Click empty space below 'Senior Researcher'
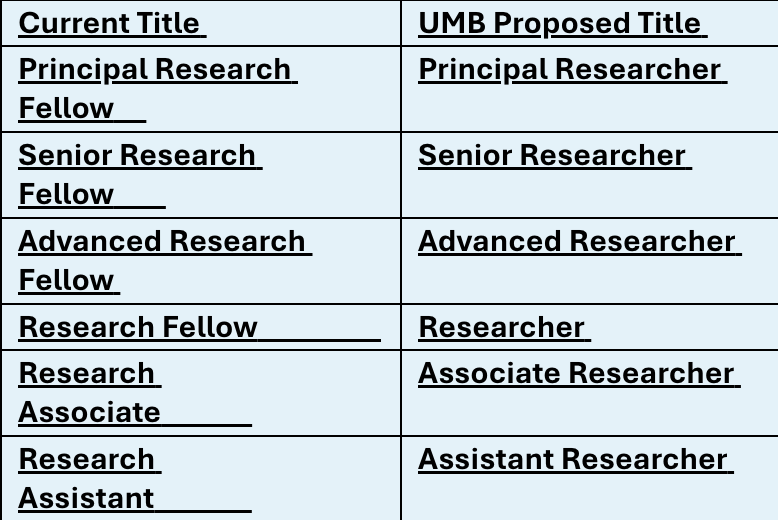 [589, 195]
